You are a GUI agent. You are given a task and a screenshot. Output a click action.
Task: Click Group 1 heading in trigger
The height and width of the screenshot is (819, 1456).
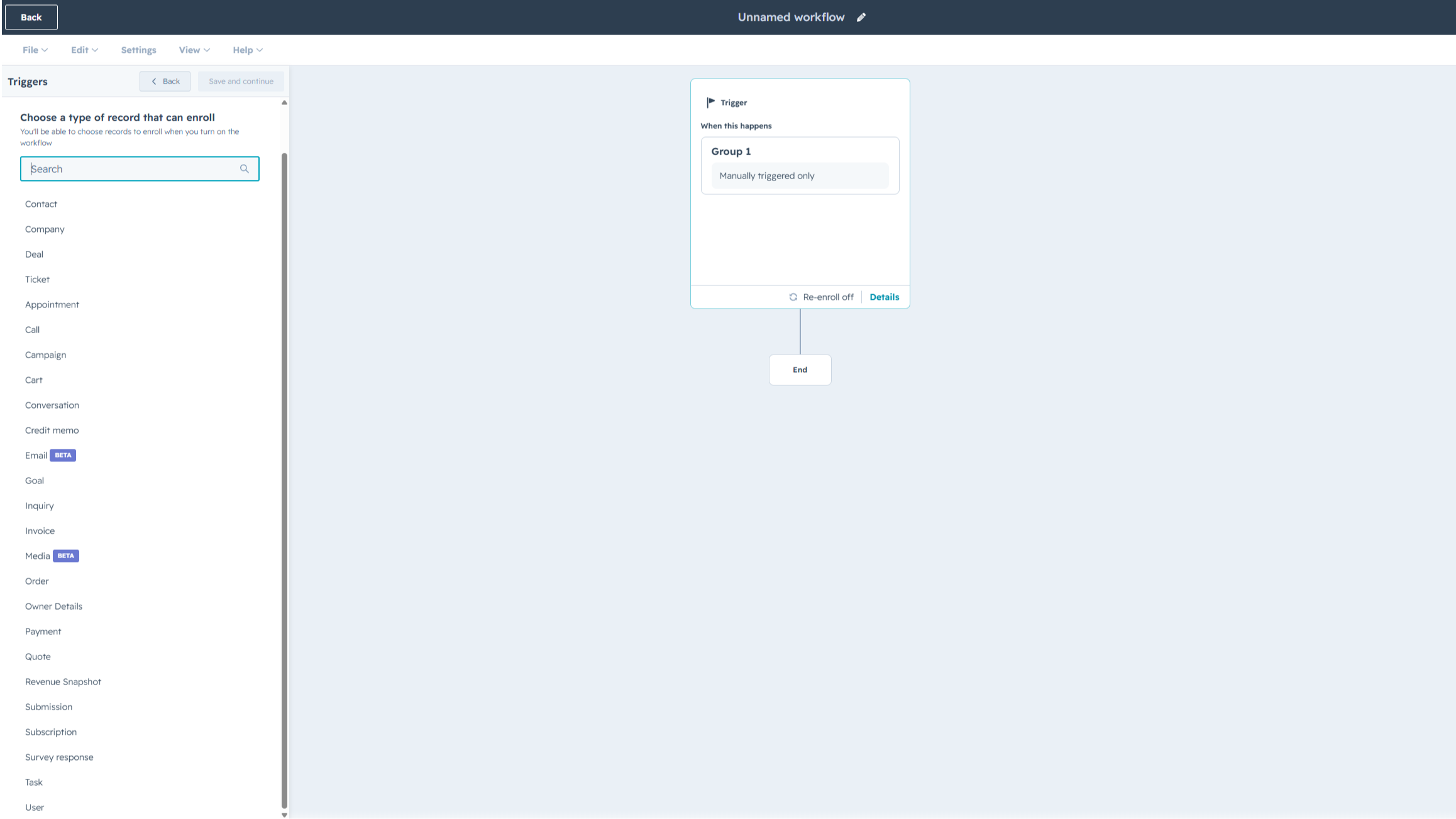tap(731, 151)
